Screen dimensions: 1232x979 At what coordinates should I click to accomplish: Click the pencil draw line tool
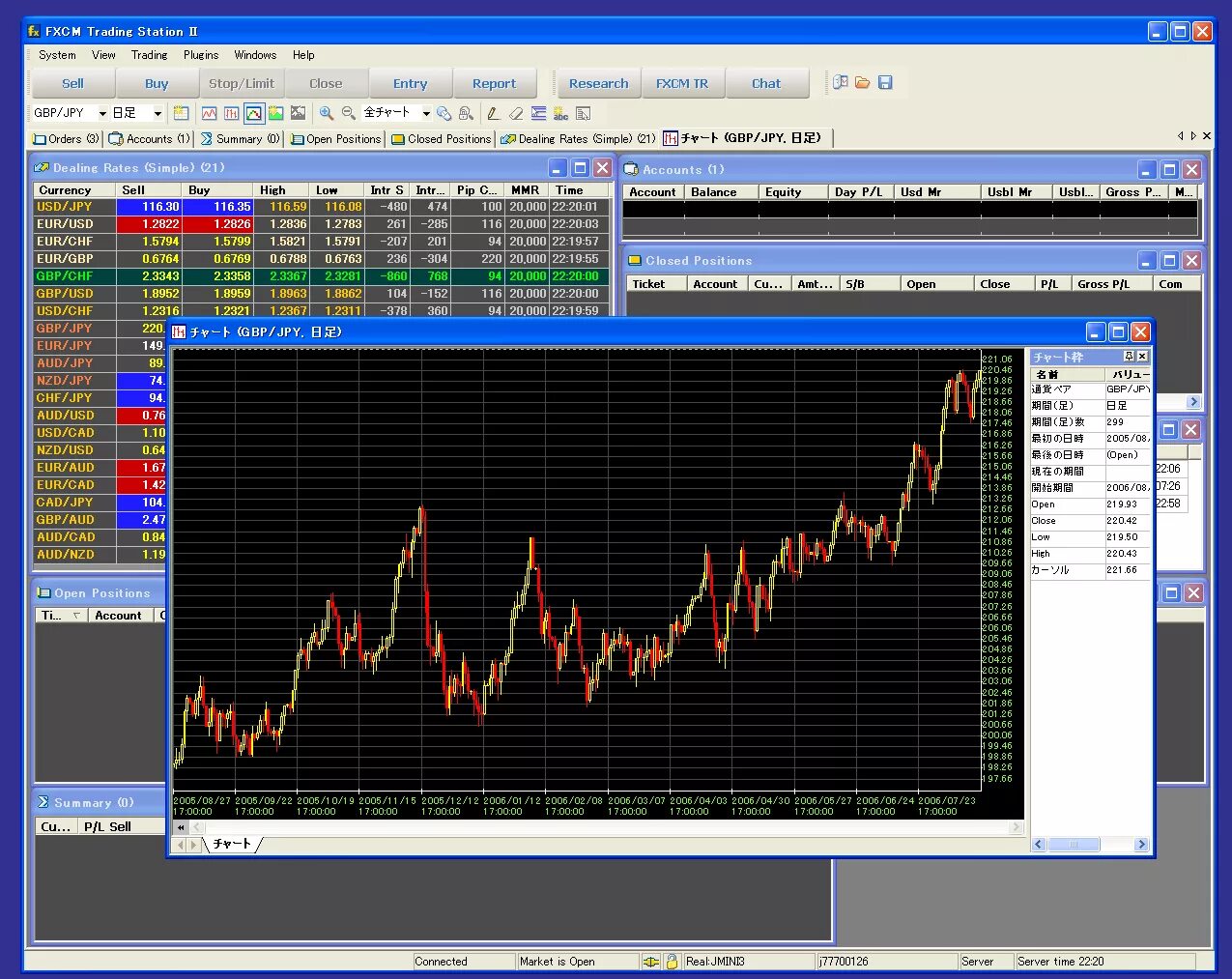click(493, 113)
